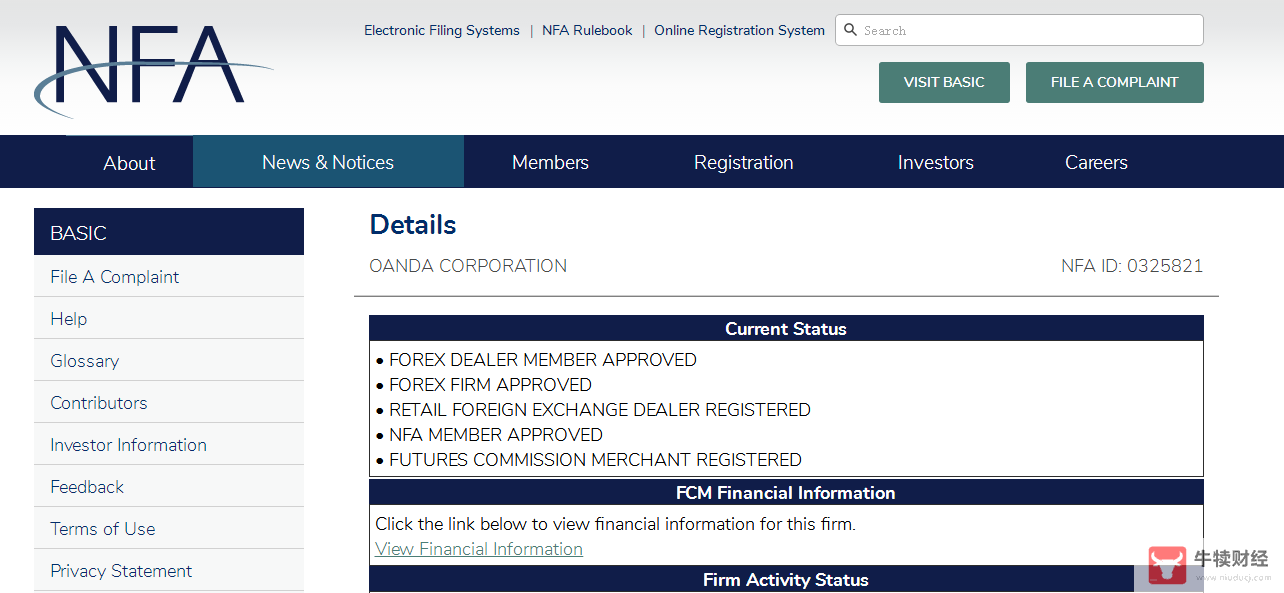The height and width of the screenshot is (593, 1284).
Task: Click the Firm Activity Status header
Action: tap(786, 579)
